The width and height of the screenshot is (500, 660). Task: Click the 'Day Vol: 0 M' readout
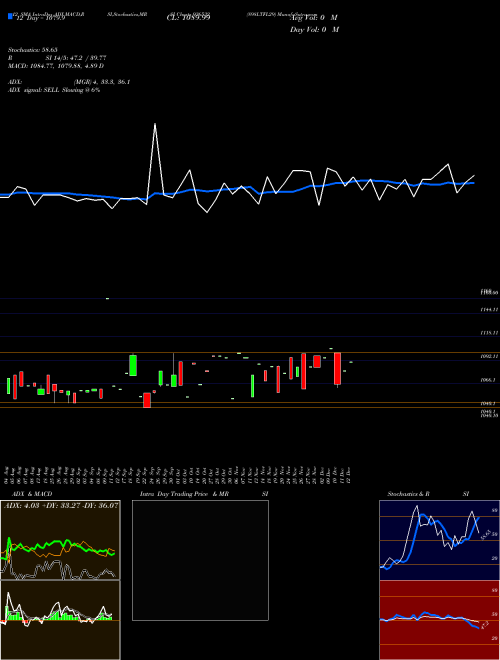[x=314, y=30]
